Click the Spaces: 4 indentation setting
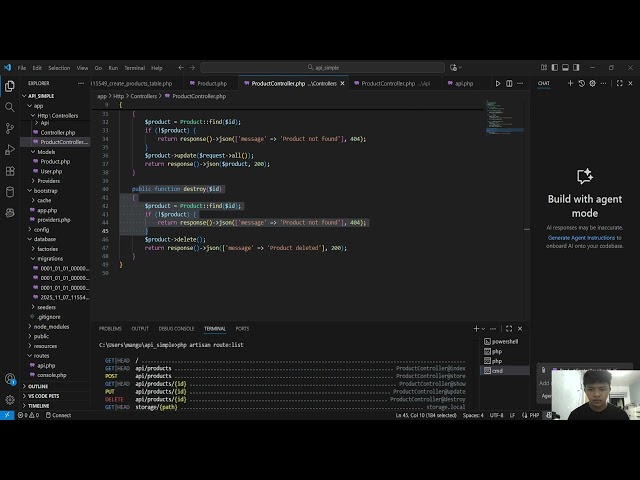 473,415
